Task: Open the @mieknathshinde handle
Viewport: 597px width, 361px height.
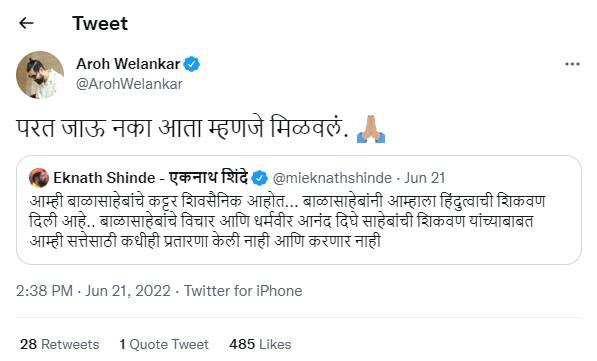Action: click(332, 178)
